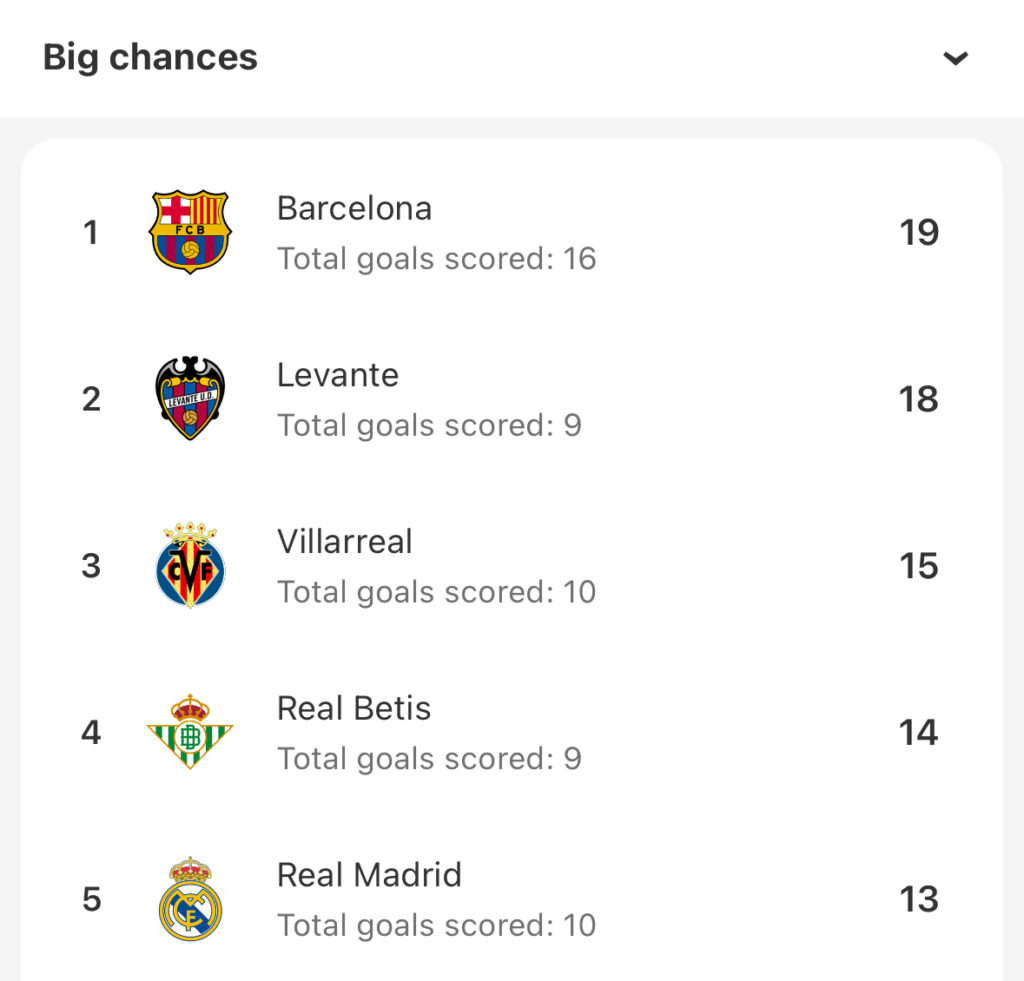The image size is (1024, 981).
Task: Tap the Real Madrid club crest
Action: tap(190, 899)
